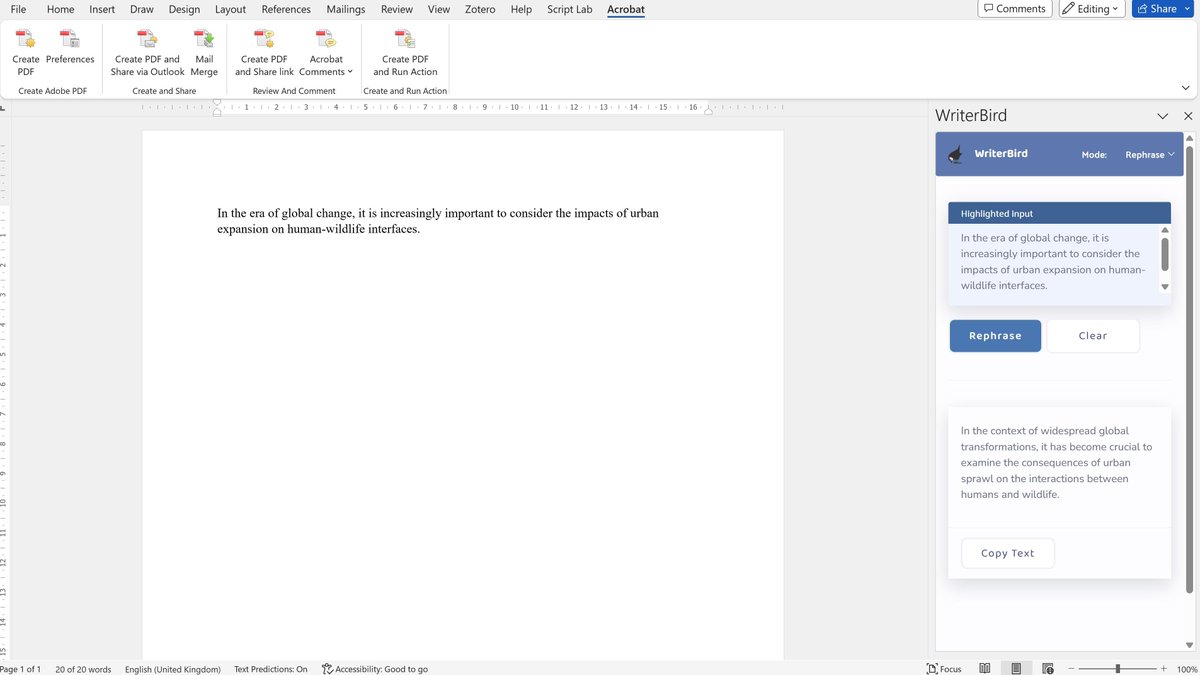
Task: Click the Create PDF icon
Action: [26, 39]
